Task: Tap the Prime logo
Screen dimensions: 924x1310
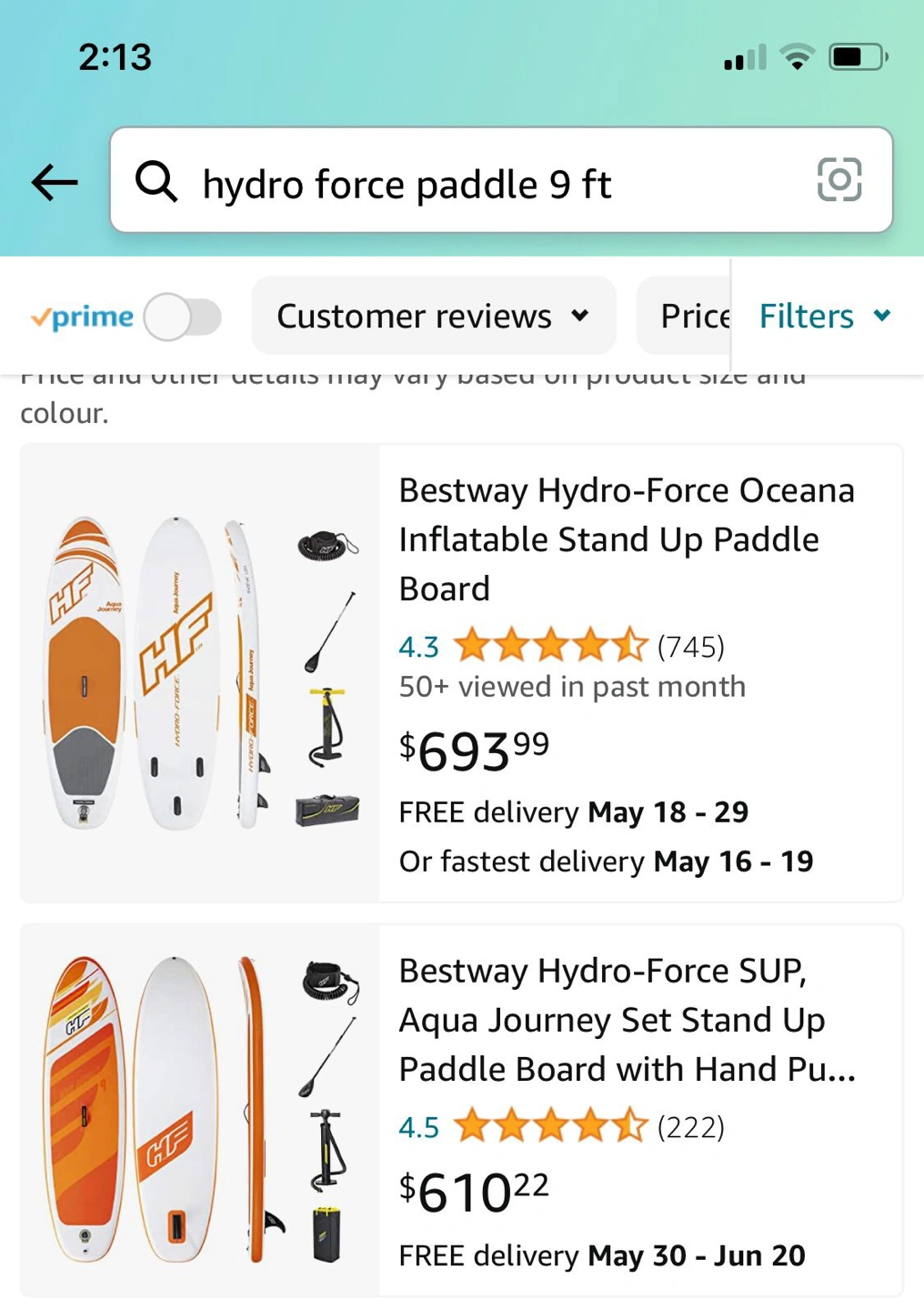Action: click(x=82, y=317)
